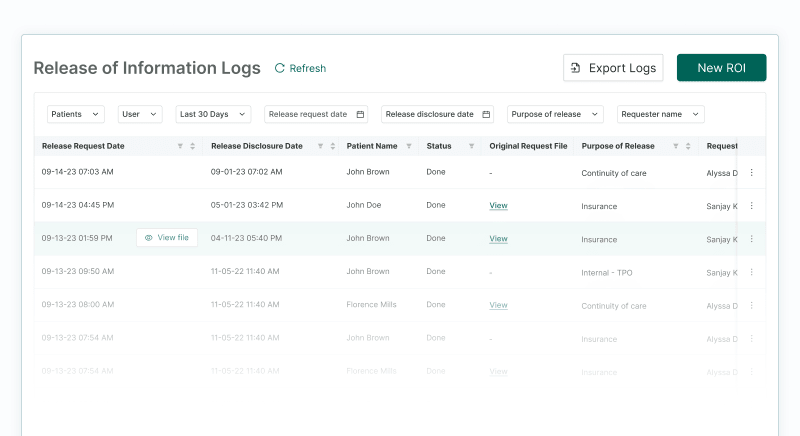
Task: Open the Release disclosure date picker field
Action: pos(437,114)
